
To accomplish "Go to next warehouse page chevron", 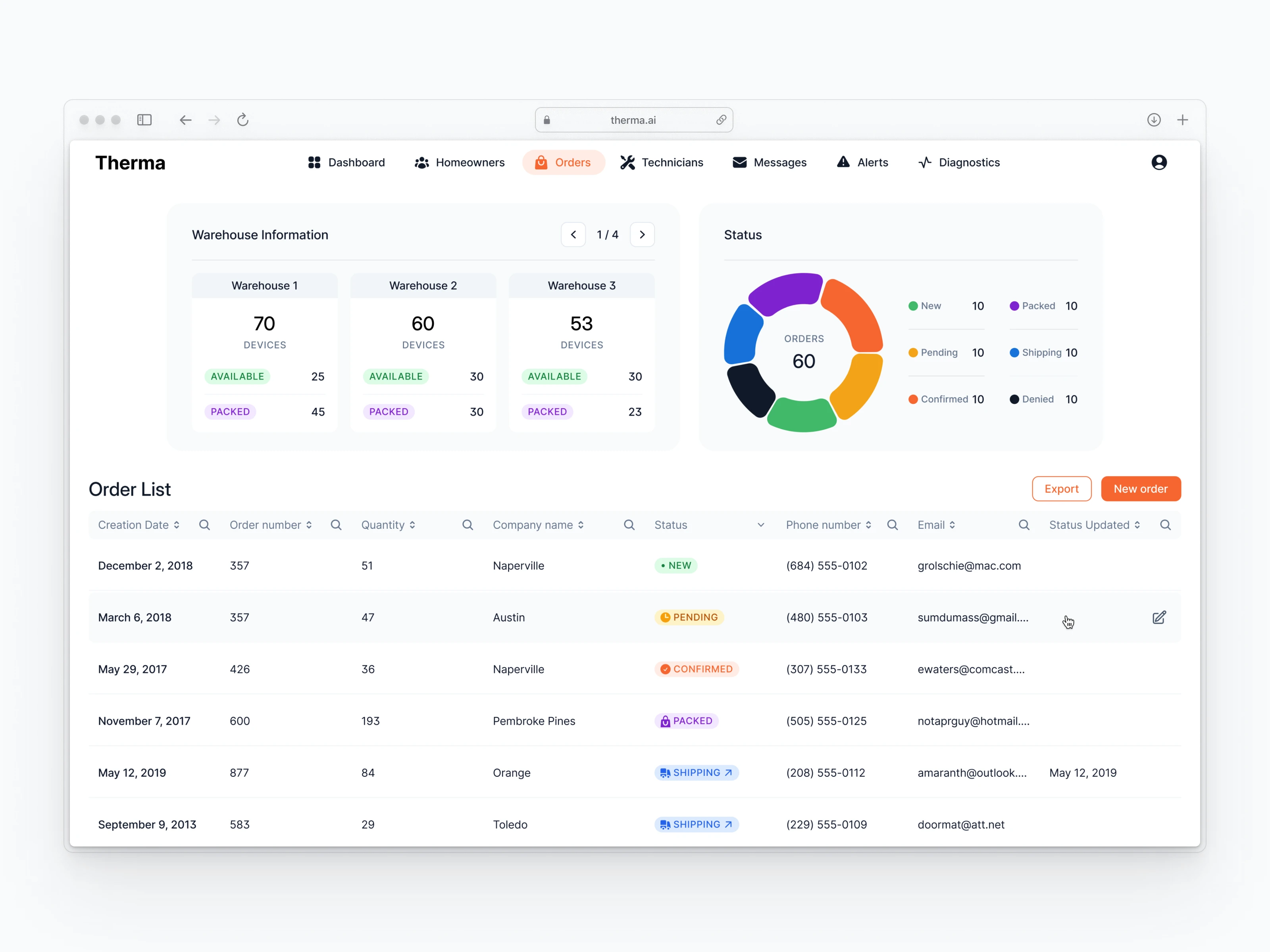I will point(642,235).
